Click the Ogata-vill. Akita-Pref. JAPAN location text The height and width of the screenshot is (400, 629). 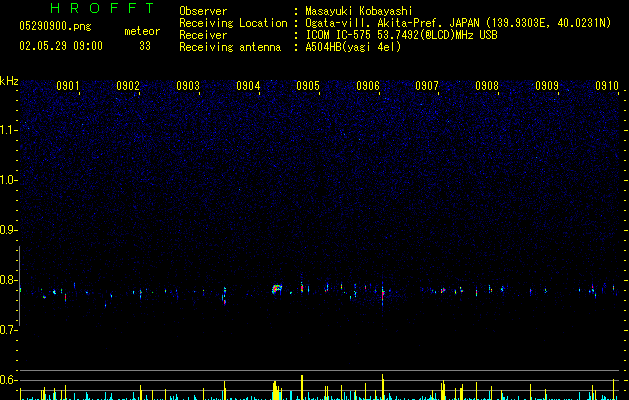point(458,23)
